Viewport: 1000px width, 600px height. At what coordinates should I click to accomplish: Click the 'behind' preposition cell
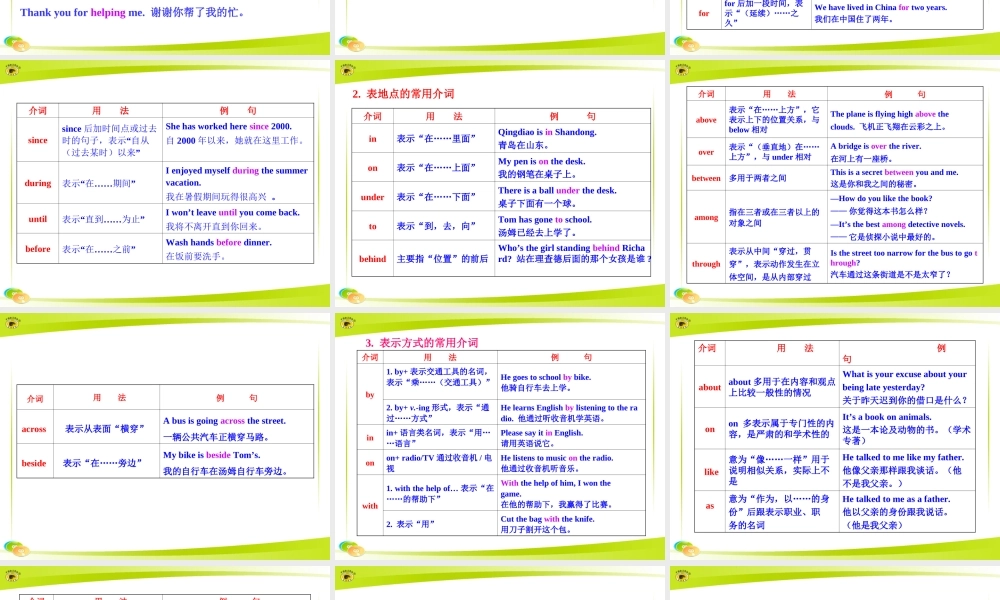click(372, 258)
